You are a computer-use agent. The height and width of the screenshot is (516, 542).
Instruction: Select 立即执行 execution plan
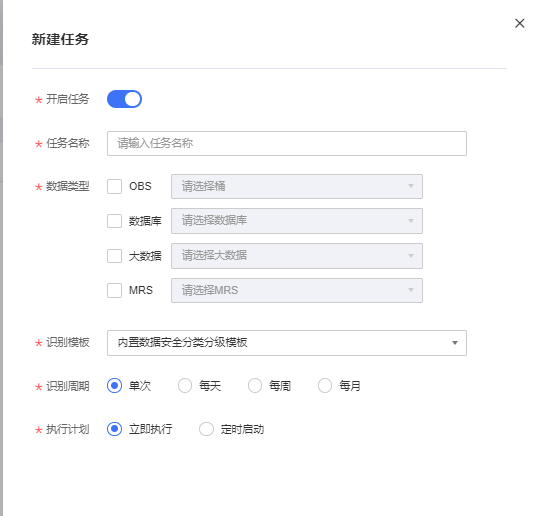coord(114,429)
